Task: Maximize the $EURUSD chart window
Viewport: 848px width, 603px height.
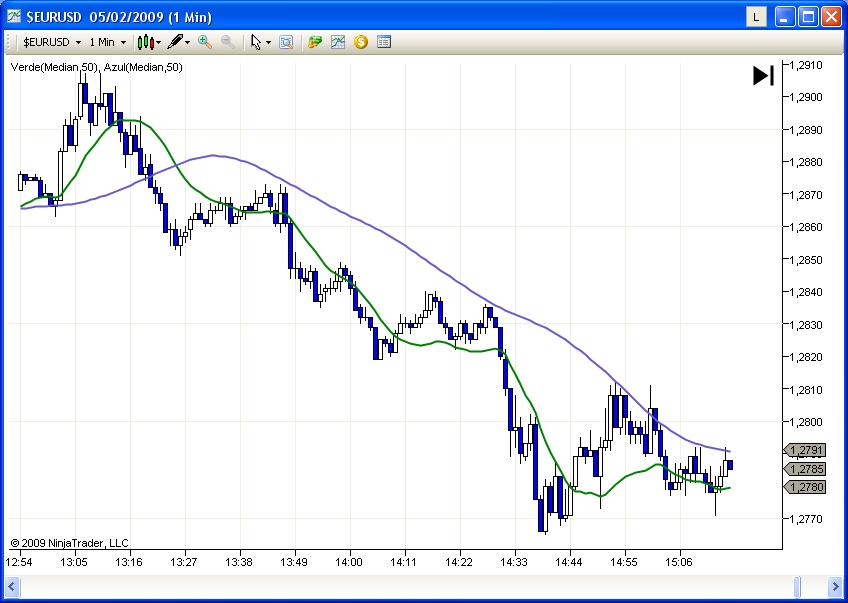Action: point(809,17)
